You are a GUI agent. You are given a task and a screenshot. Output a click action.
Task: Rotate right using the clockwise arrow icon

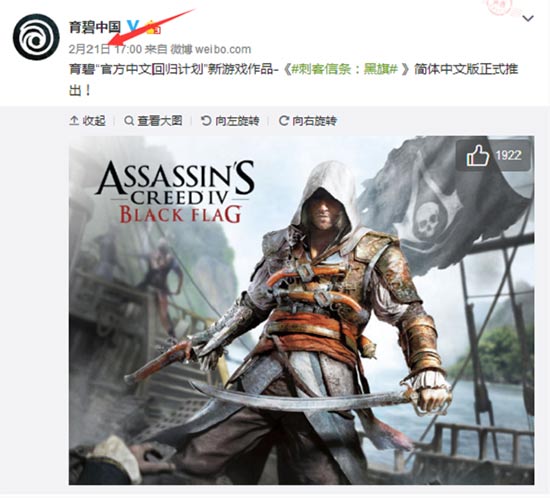pyautogui.click(x=283, y=121)
